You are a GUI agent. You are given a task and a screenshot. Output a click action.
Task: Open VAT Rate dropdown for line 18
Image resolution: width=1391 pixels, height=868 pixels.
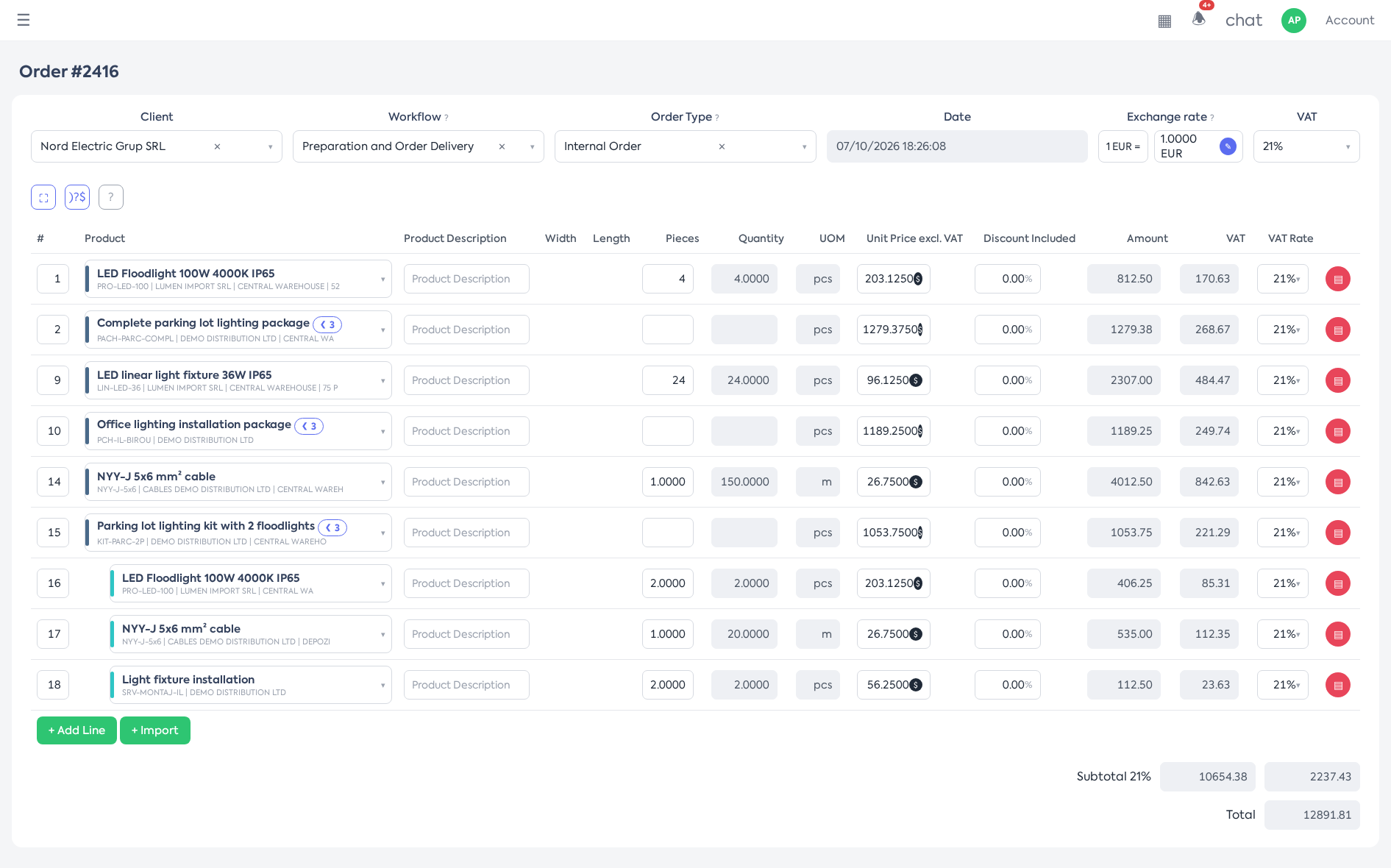[1283, 685]
